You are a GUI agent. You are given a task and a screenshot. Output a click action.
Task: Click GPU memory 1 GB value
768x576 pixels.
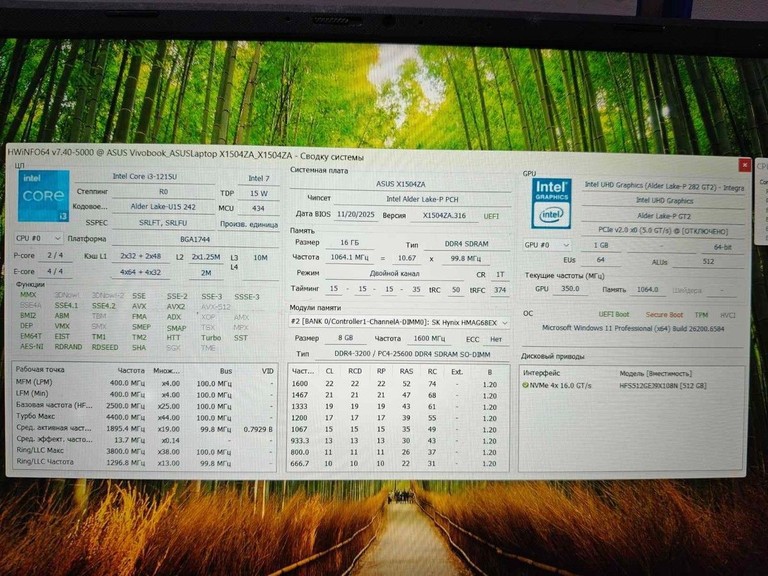(x=600, y=245)
